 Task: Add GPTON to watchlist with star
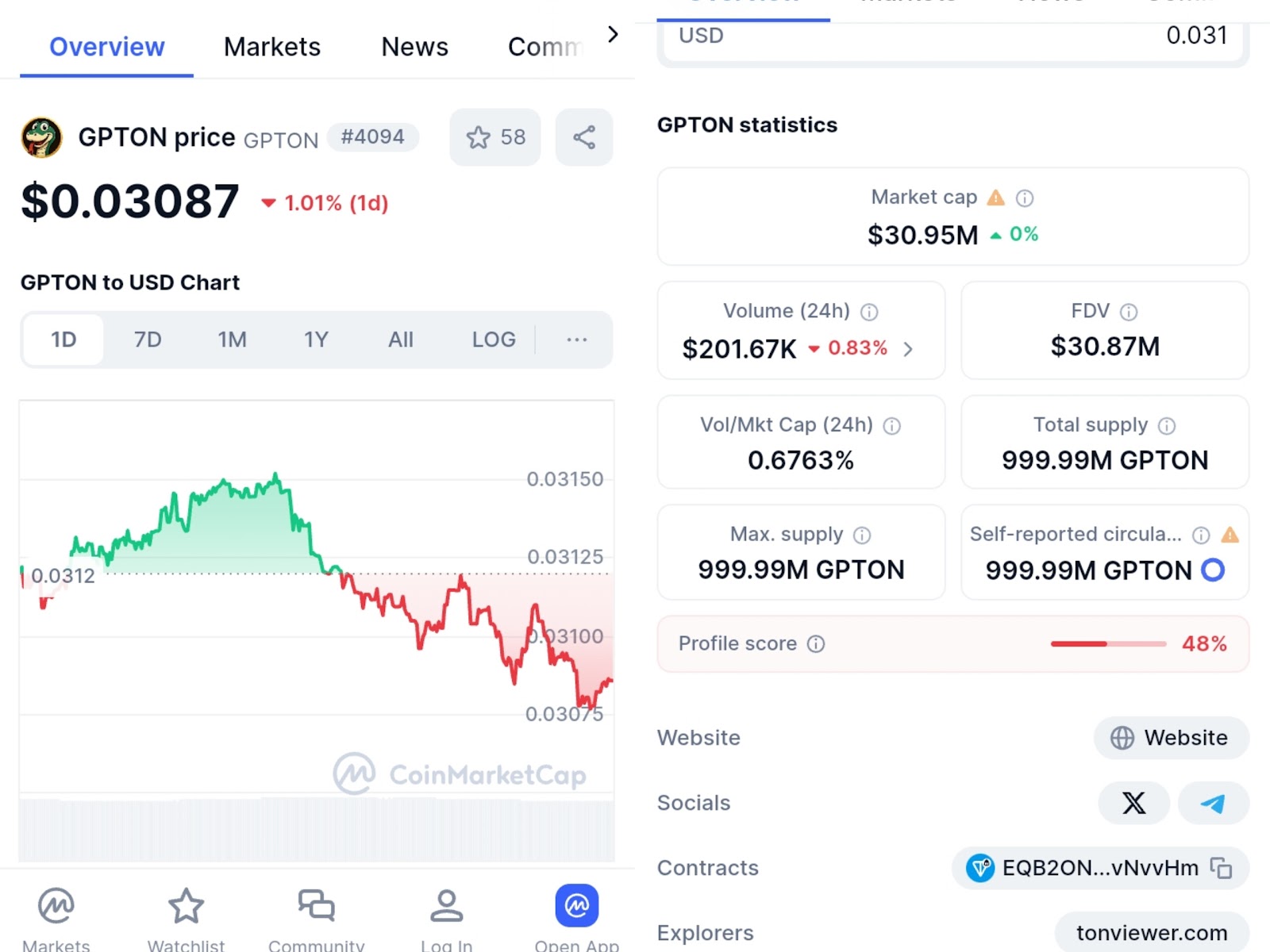495,137
